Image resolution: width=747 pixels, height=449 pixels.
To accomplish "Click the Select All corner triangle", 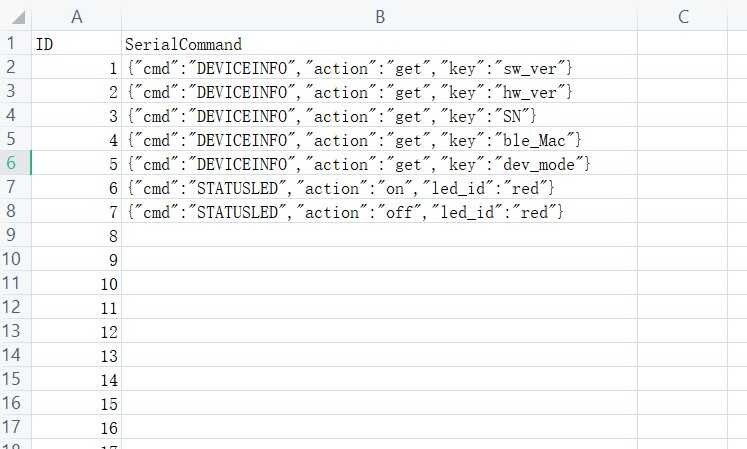I will 16,17.
